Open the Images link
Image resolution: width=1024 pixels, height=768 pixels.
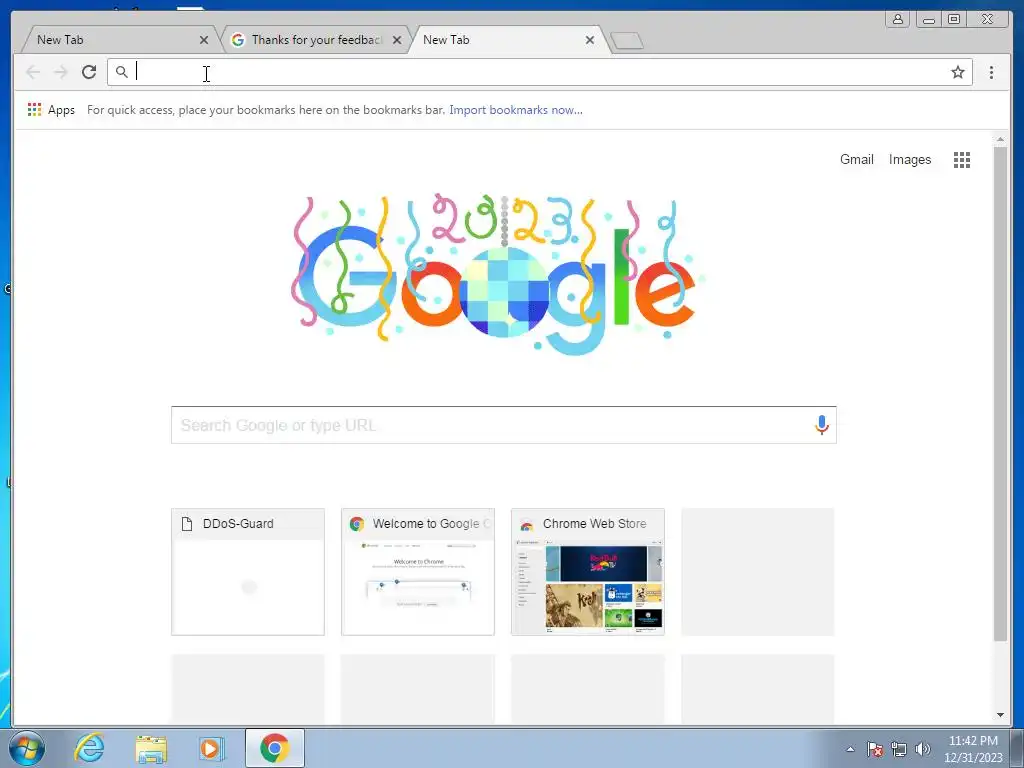[x=910, y=159]
